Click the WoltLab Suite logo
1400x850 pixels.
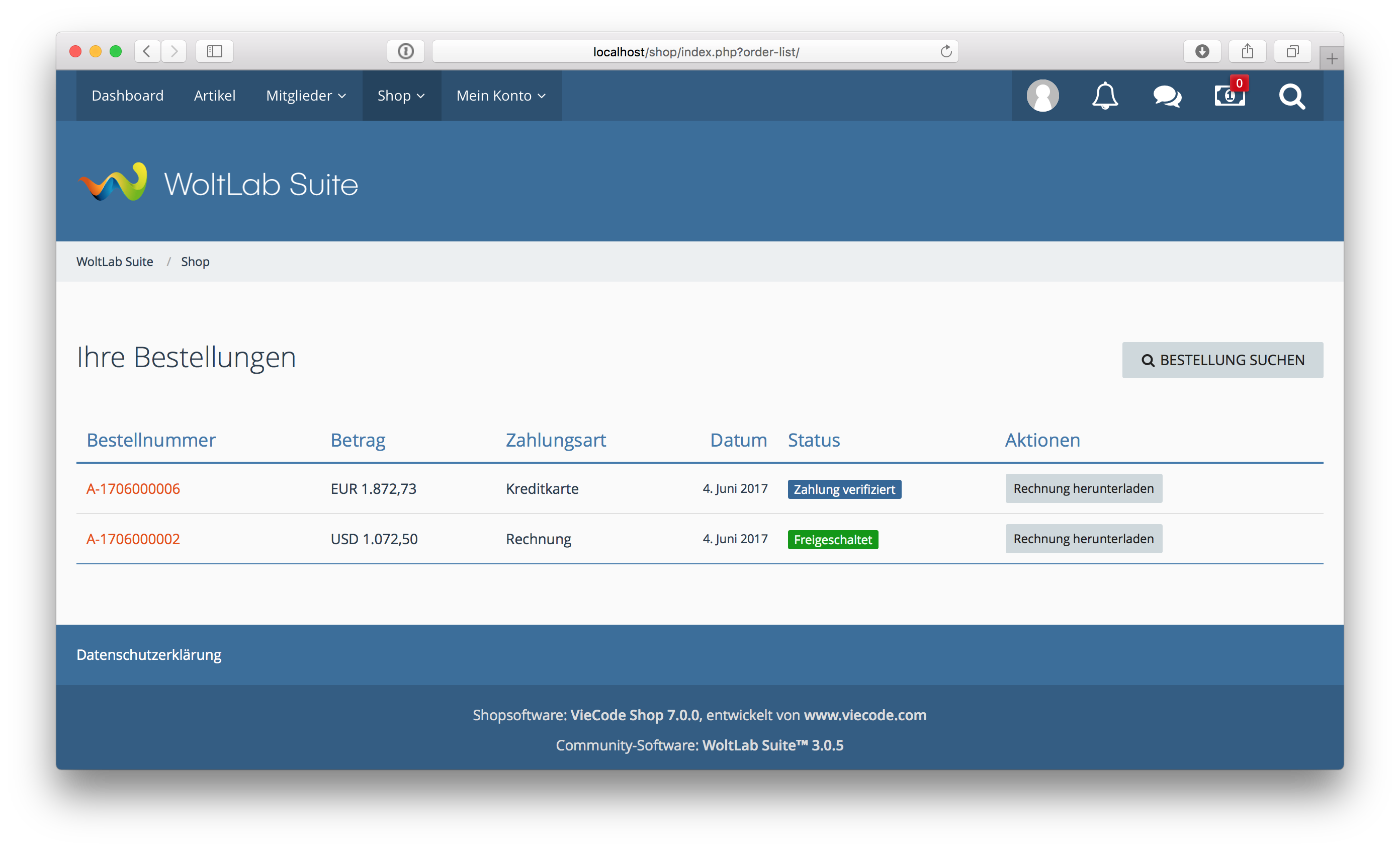click(218, 184)
